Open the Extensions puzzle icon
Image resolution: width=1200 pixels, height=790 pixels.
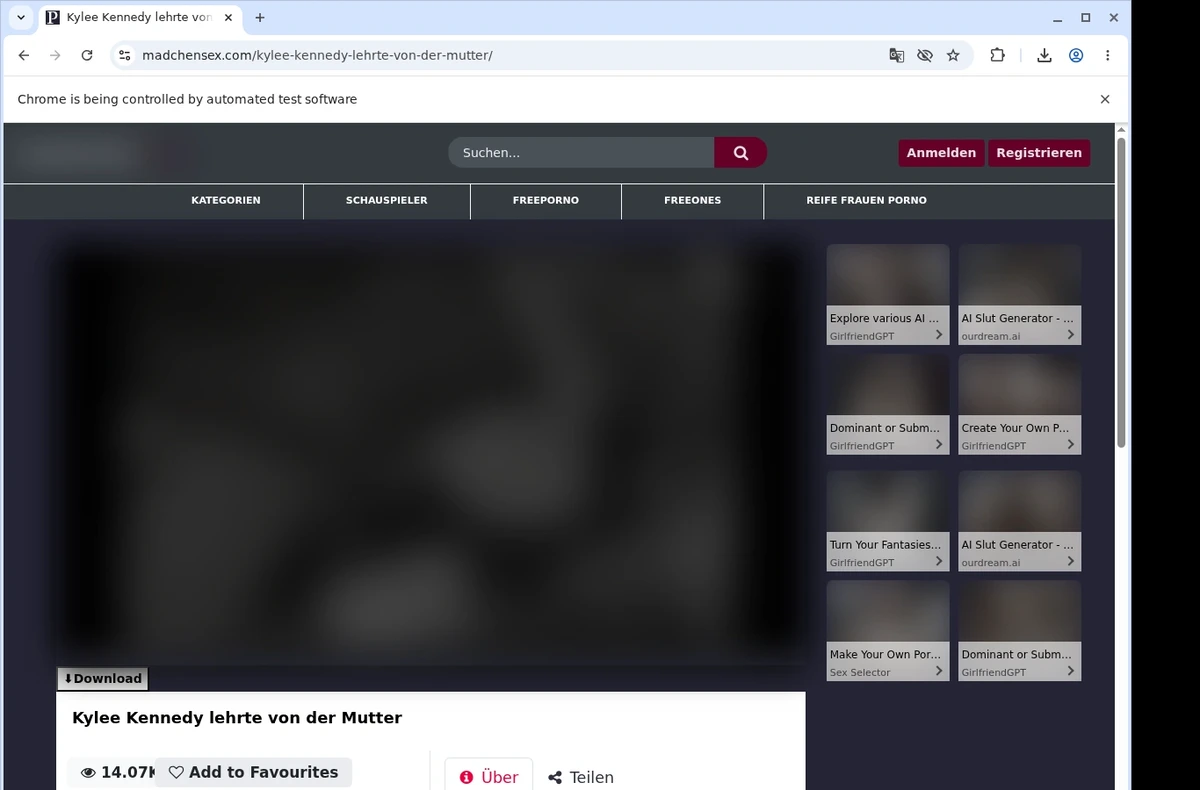997,56
